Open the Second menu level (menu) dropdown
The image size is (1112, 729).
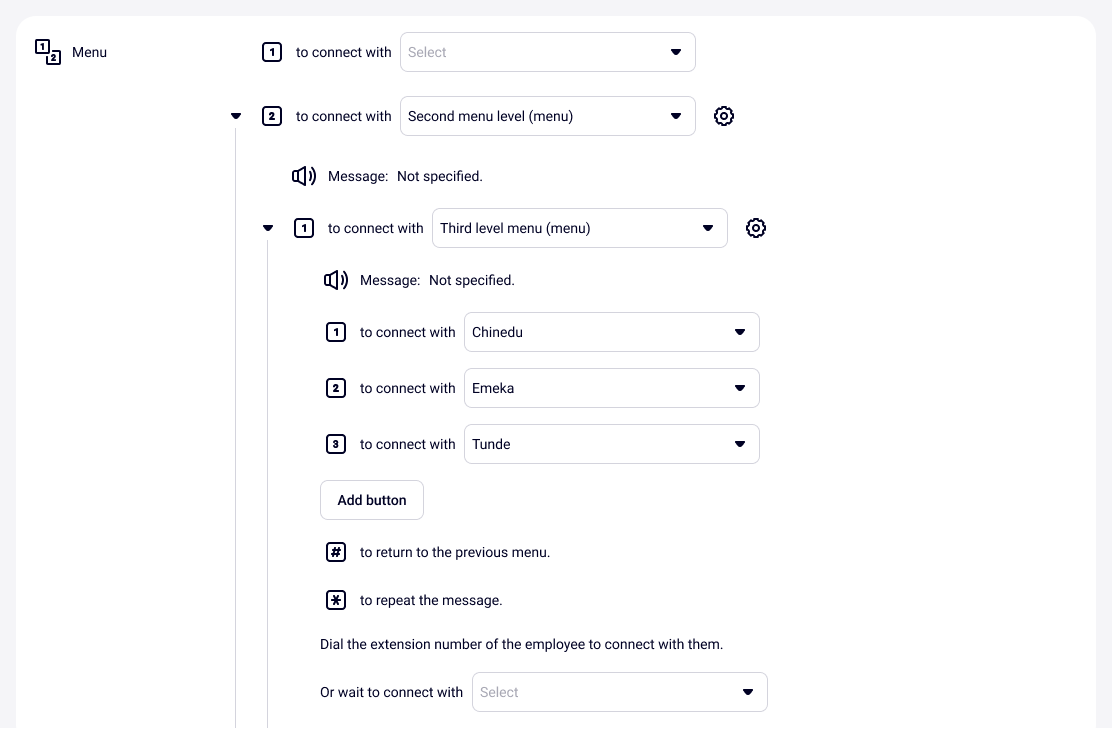point(547,116)
